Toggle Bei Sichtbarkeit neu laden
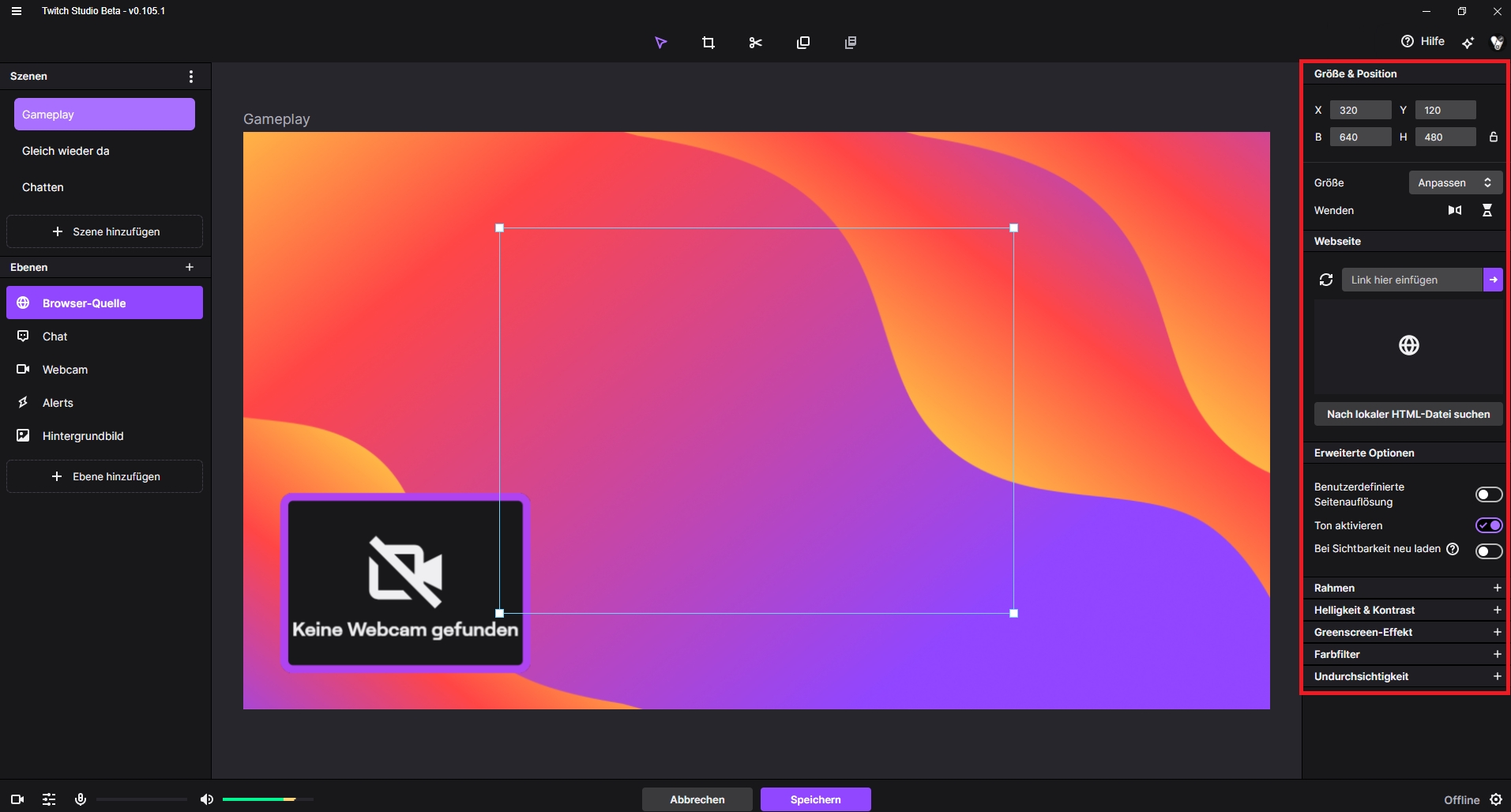Image resolution: width=1511 pixels, height=812 pixels. (x=1488, y=551)
